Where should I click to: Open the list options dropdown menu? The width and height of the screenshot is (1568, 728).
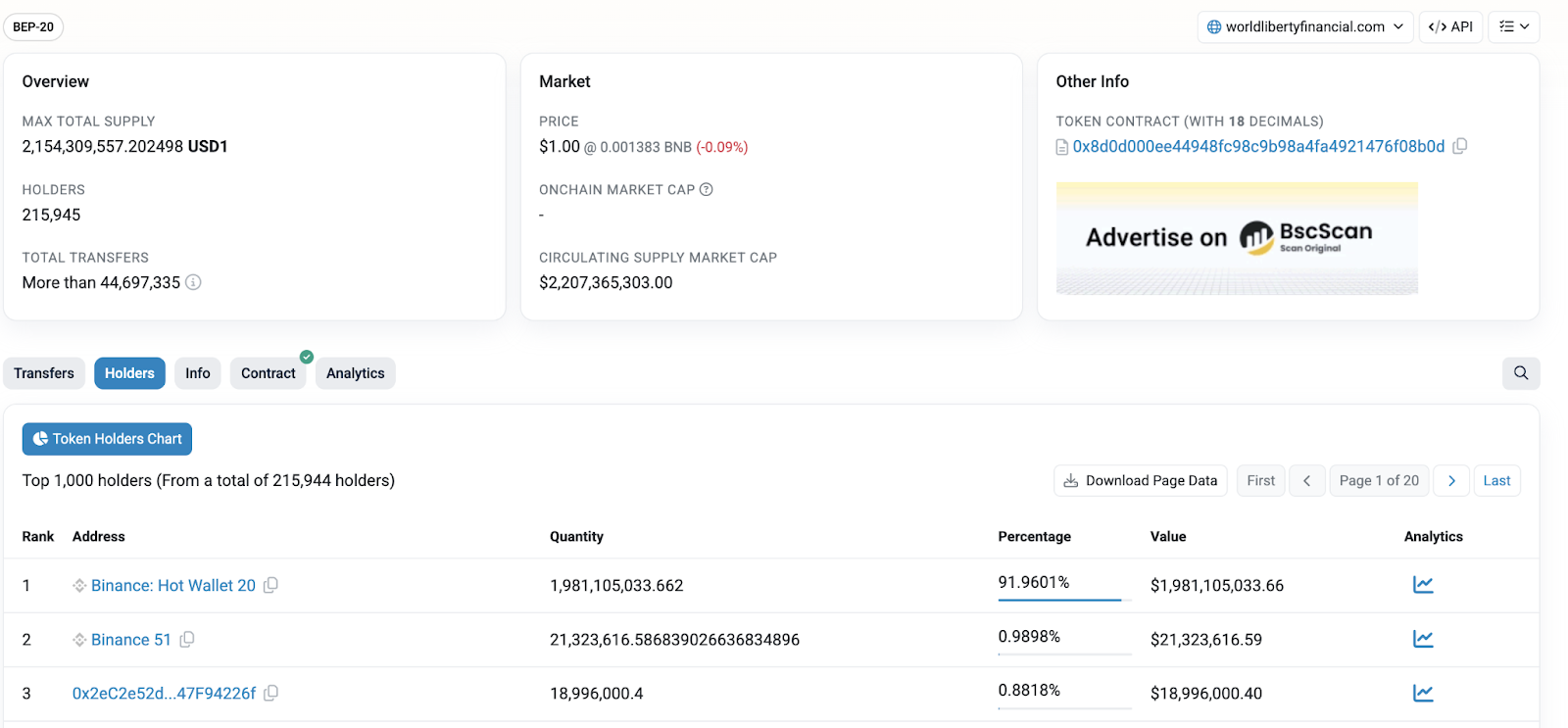(x=1514, y=26)
